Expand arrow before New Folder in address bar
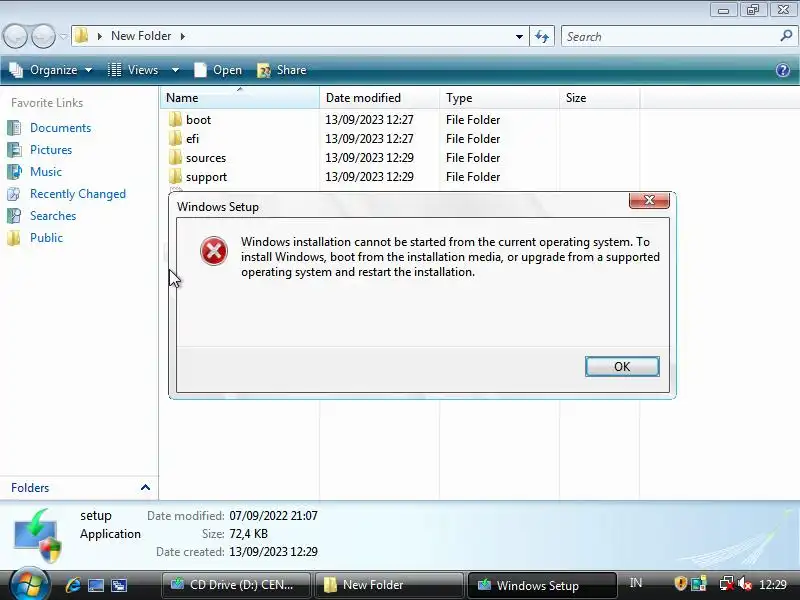The image size is (800, 600). pyautogui.click(x=99, y=36)
